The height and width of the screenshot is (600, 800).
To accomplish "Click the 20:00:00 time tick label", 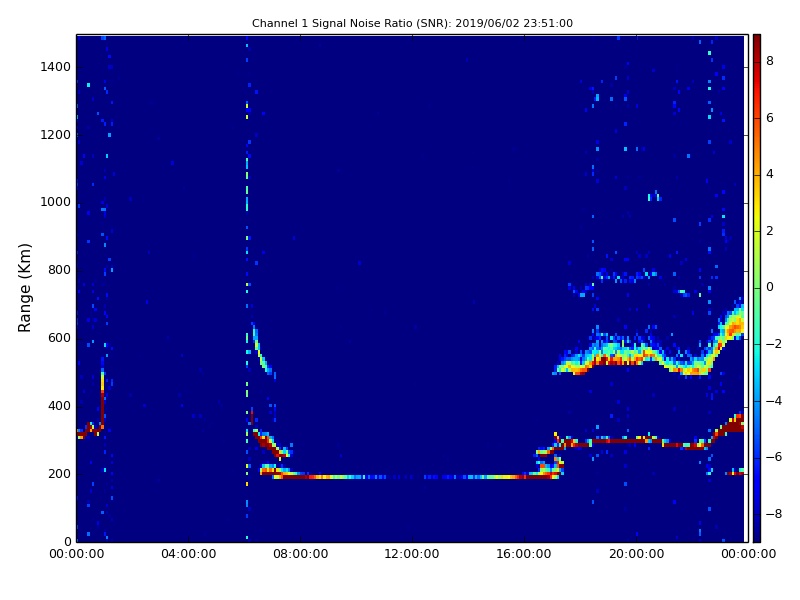I will pos(636,555).
